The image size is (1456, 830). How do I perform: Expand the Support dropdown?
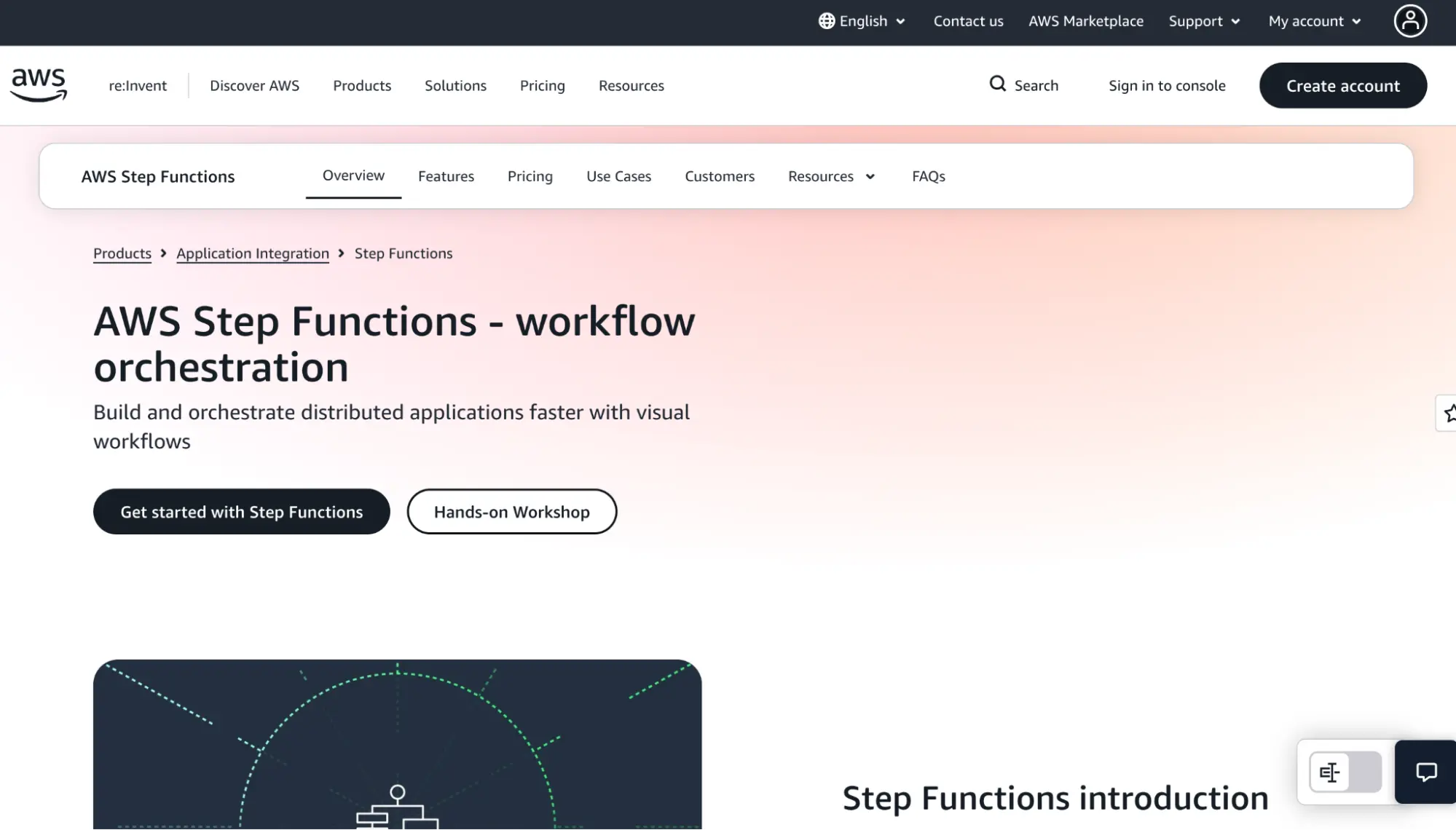coord(1204,21)
